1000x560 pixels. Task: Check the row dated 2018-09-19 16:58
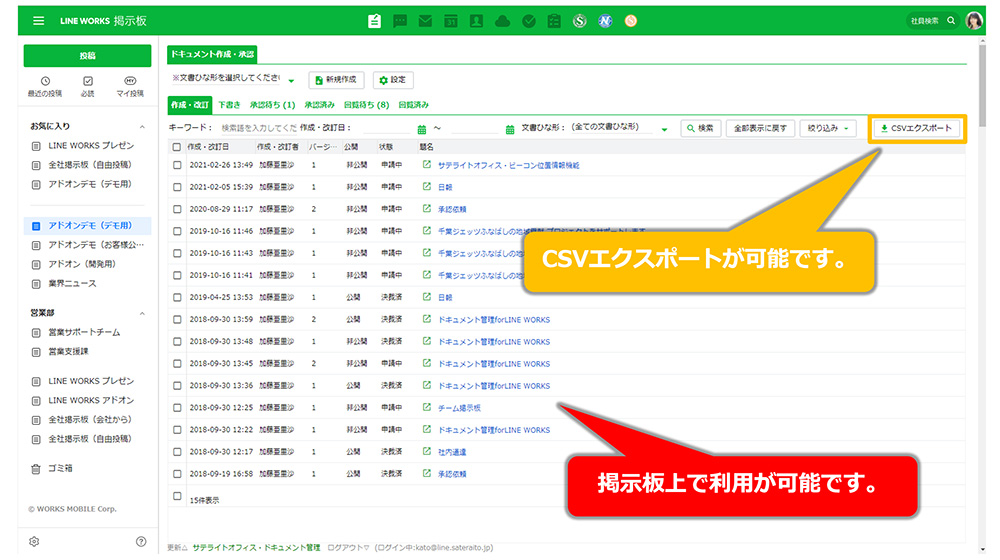pyautogui.click(x=177, y=474)
